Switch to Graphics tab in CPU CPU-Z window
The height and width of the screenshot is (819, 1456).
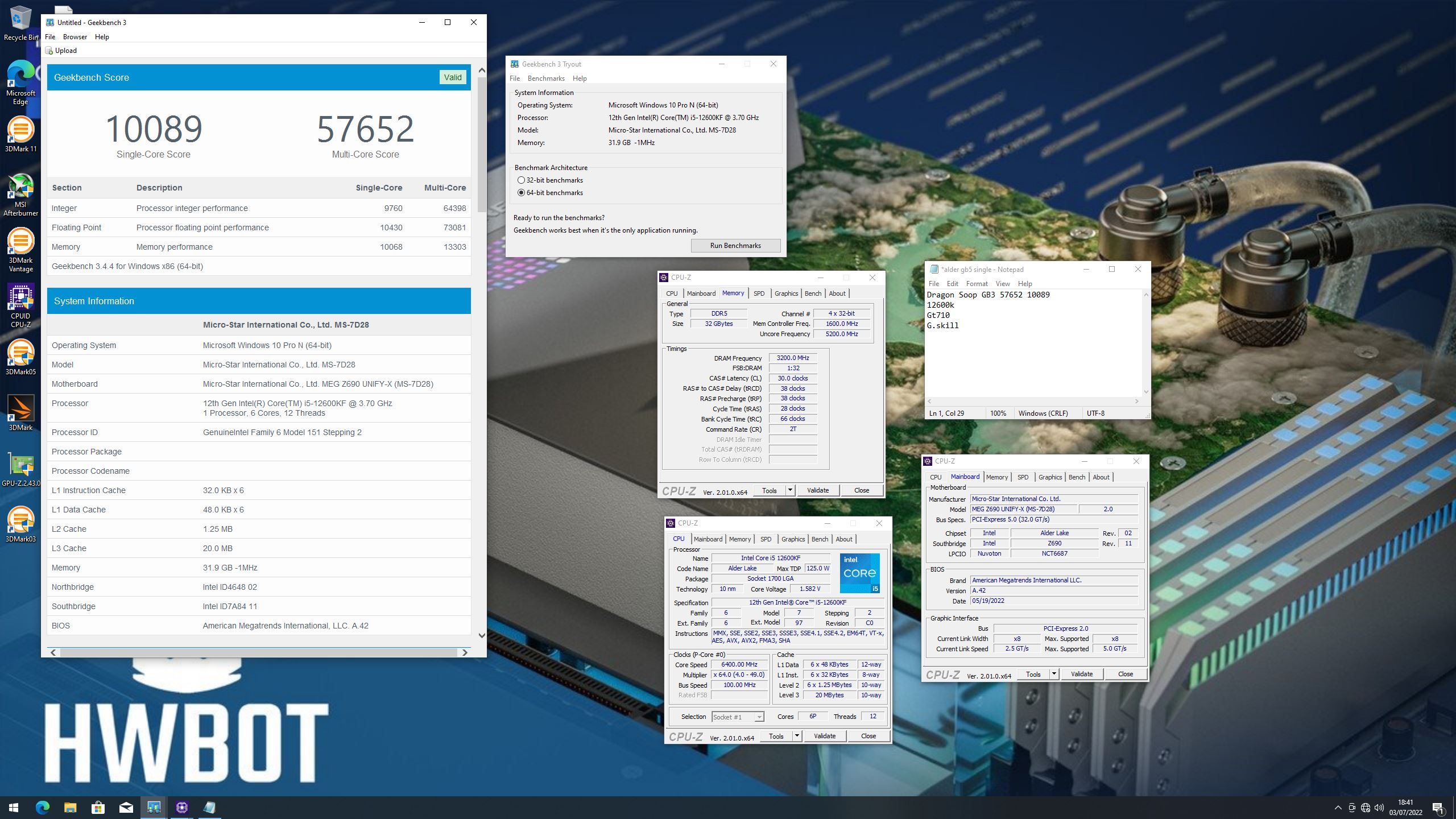click(x=793, y=539)
